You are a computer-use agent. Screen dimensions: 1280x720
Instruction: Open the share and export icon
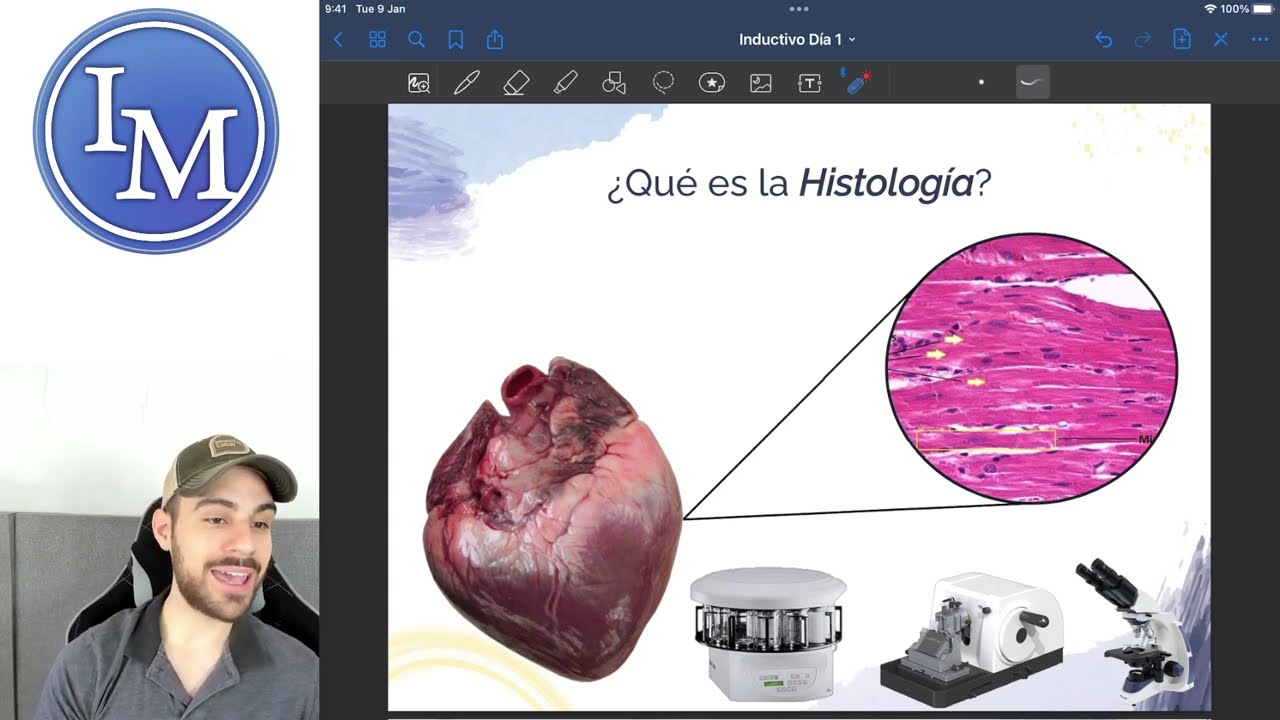pyautogui.click(x=495, y=39)
